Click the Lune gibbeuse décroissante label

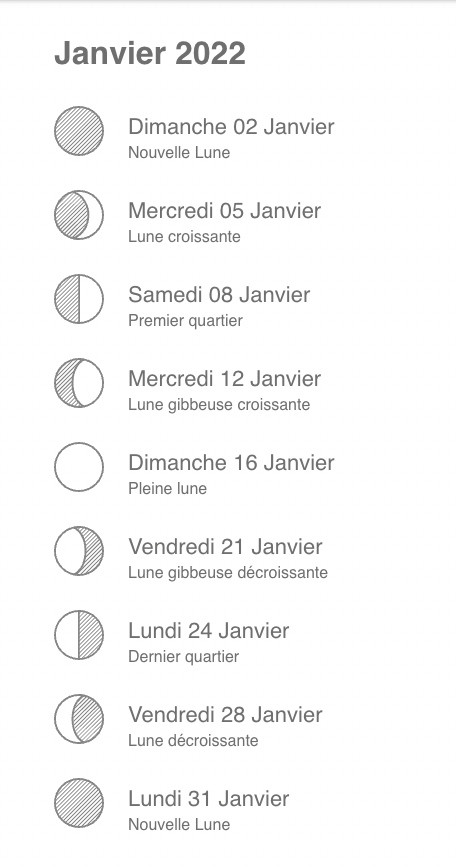click(x=228, y=572)
